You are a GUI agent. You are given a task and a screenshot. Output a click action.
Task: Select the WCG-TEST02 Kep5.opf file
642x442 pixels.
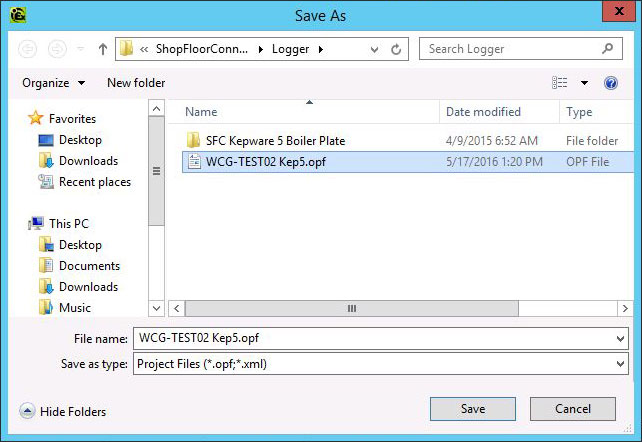(x=268, y=162)
